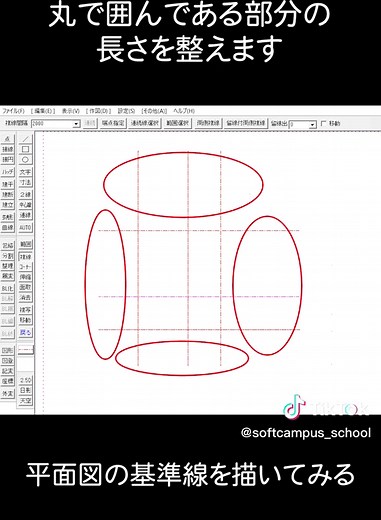
Task: Click the 留線付両側複線 button
Action: (246, 123)
